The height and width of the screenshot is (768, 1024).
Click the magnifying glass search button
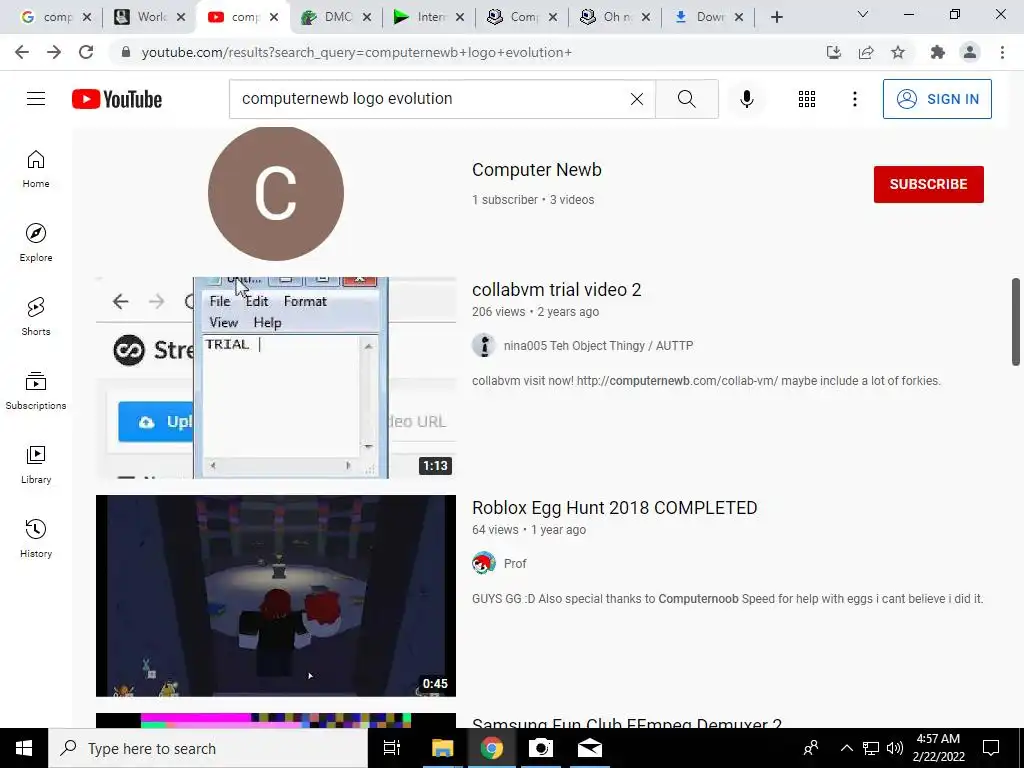point(686,99)
